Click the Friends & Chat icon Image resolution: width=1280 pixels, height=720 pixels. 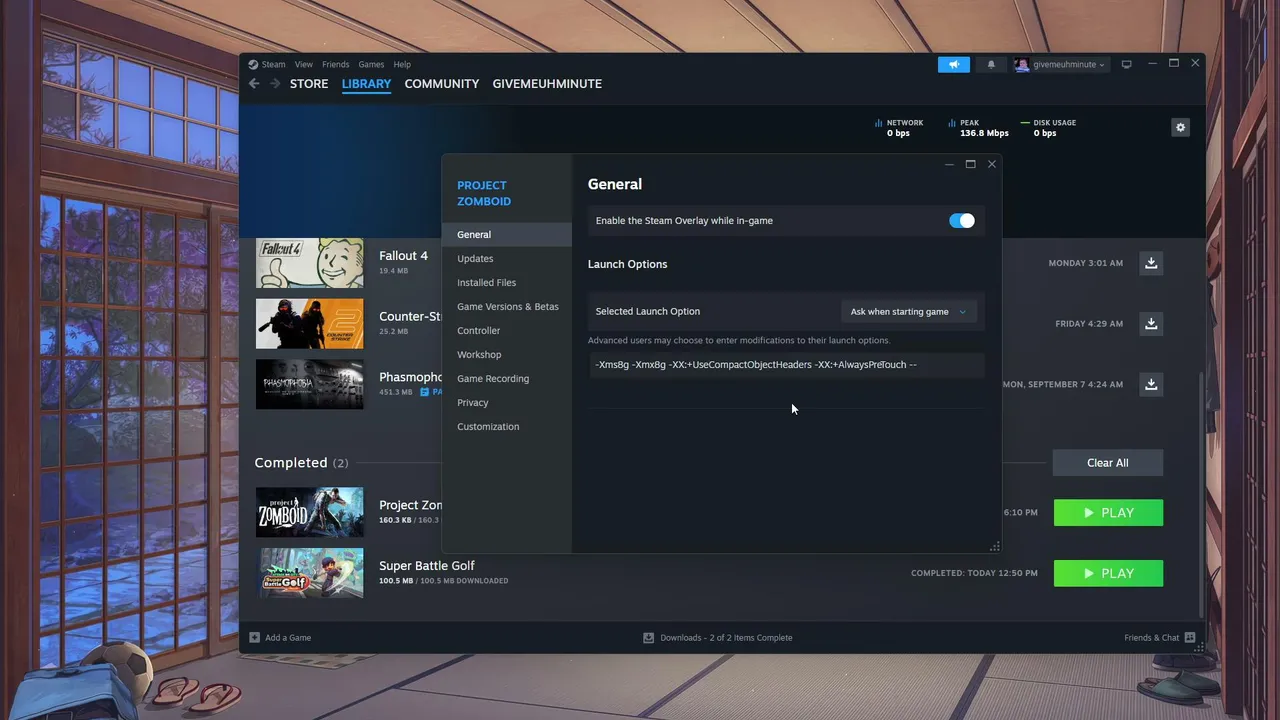(1190, 637)
